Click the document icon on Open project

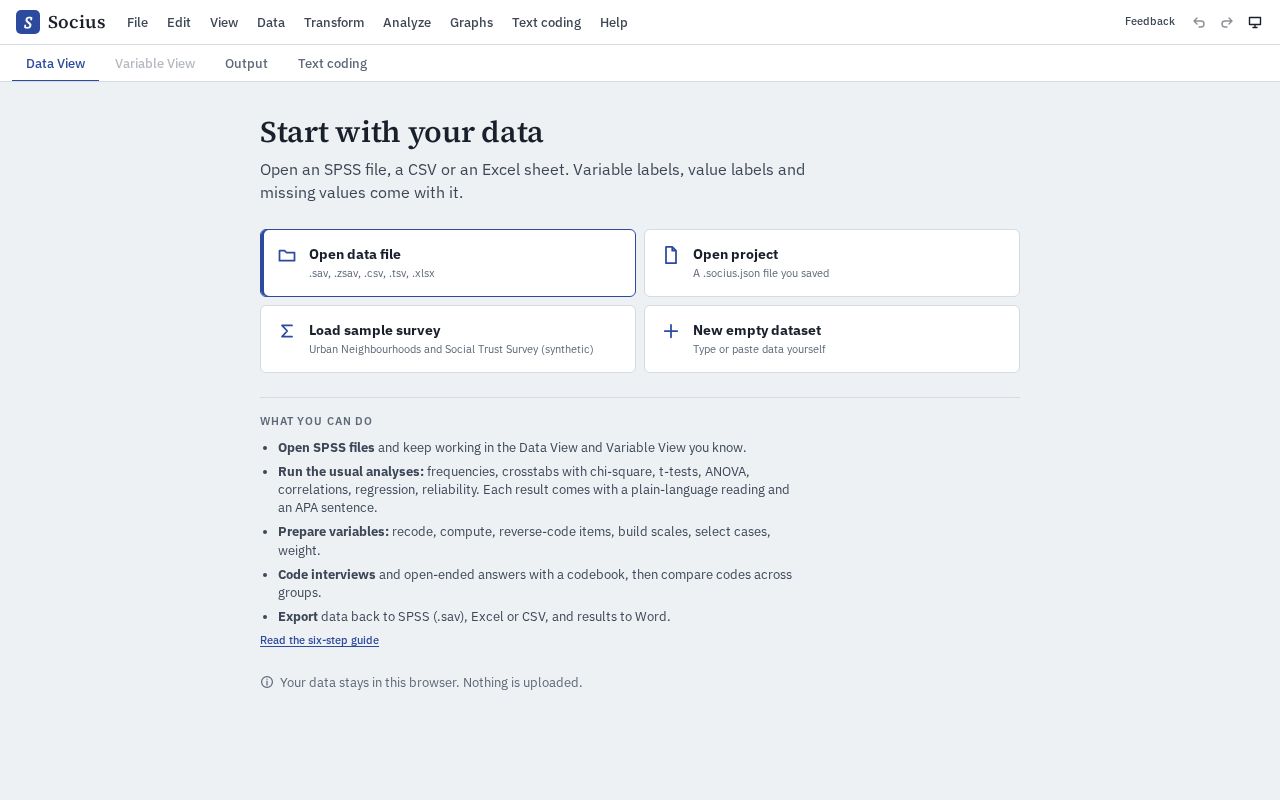[671, 255]
